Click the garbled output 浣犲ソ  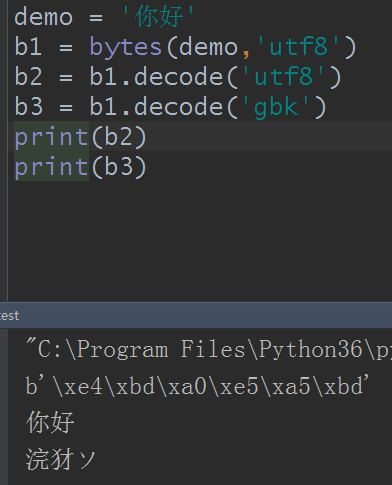coord(61,460)
